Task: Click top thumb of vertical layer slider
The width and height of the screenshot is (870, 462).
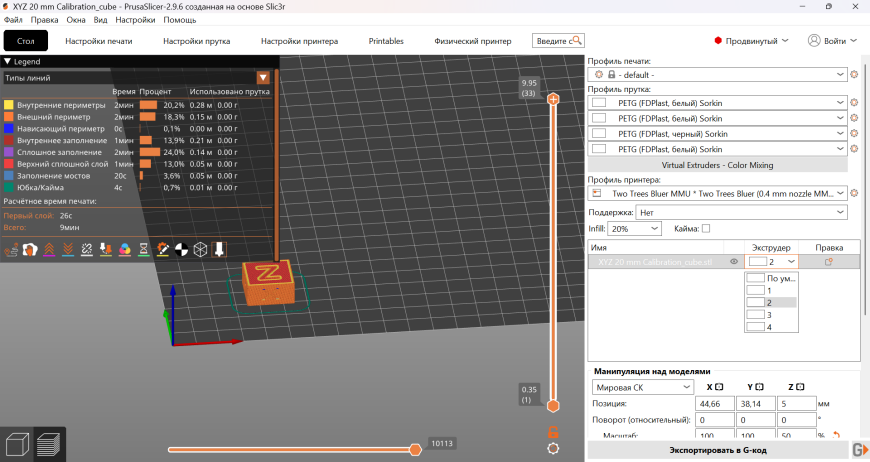Action: click(553, 99)
